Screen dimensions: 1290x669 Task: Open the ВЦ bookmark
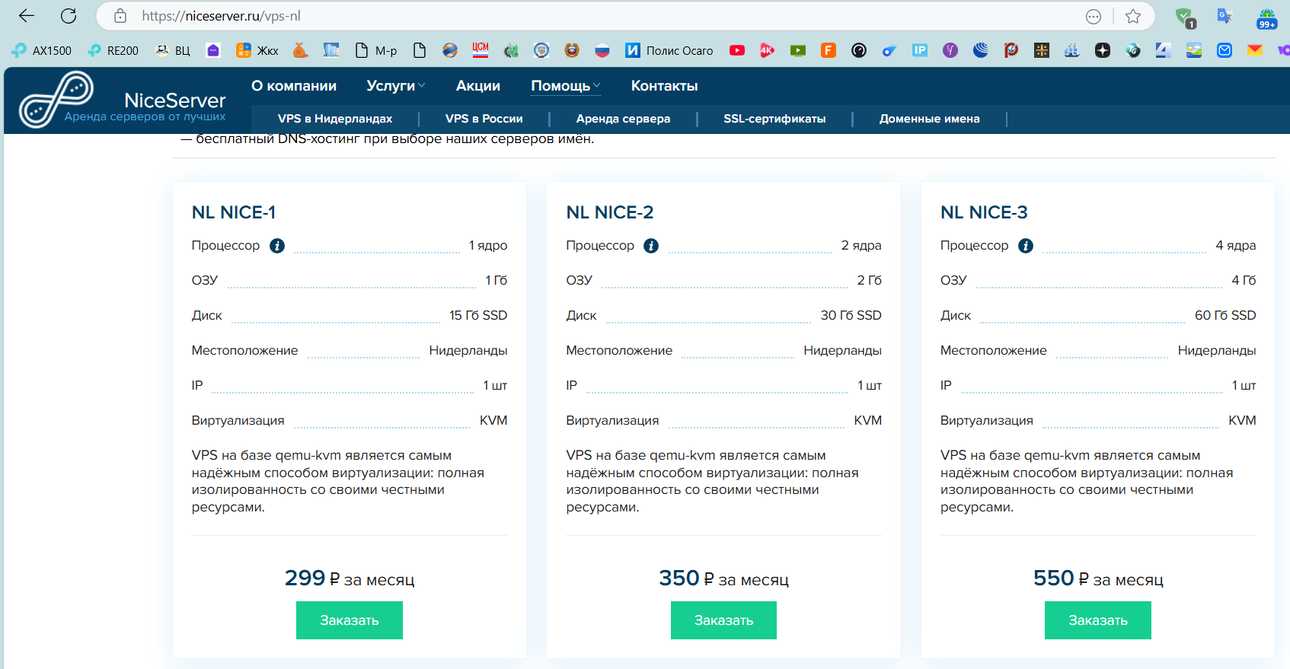(x=173, y=50)
